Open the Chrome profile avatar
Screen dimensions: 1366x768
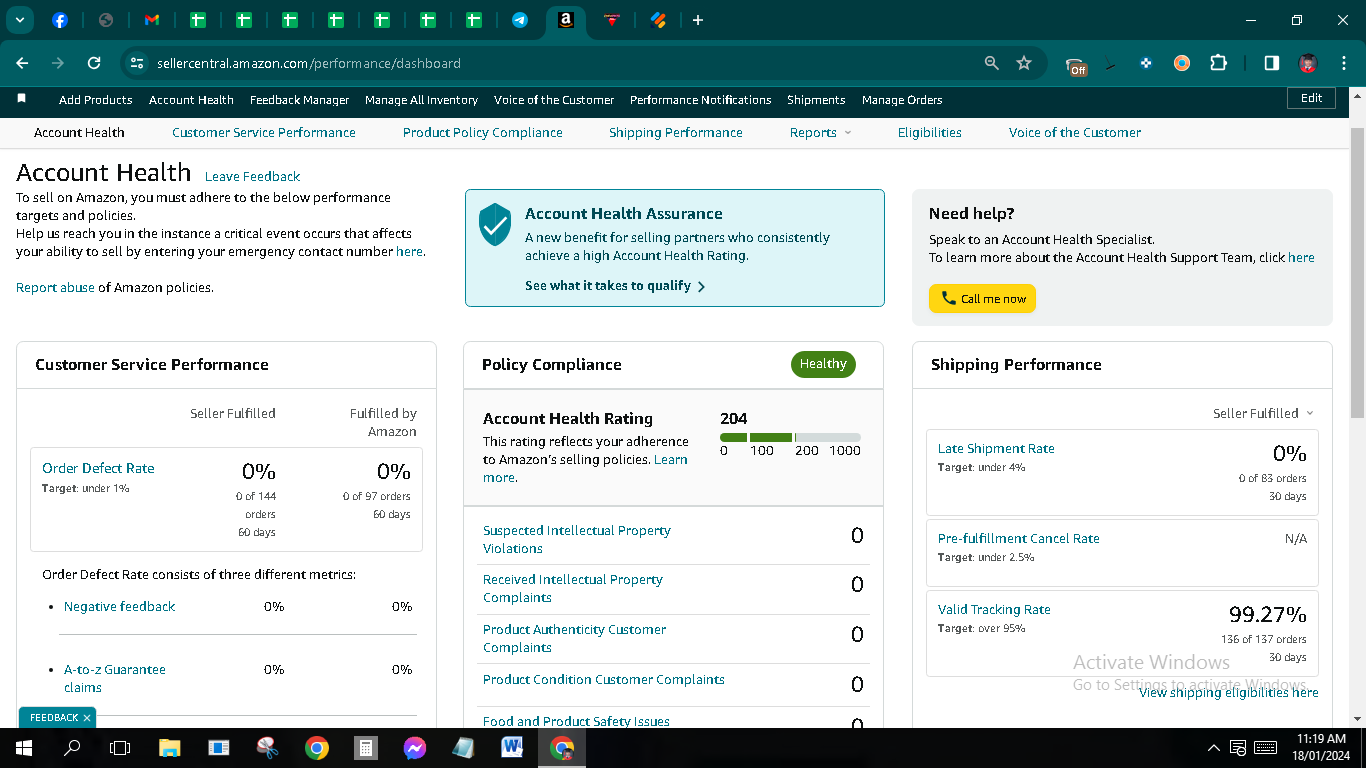(1308, 63)
